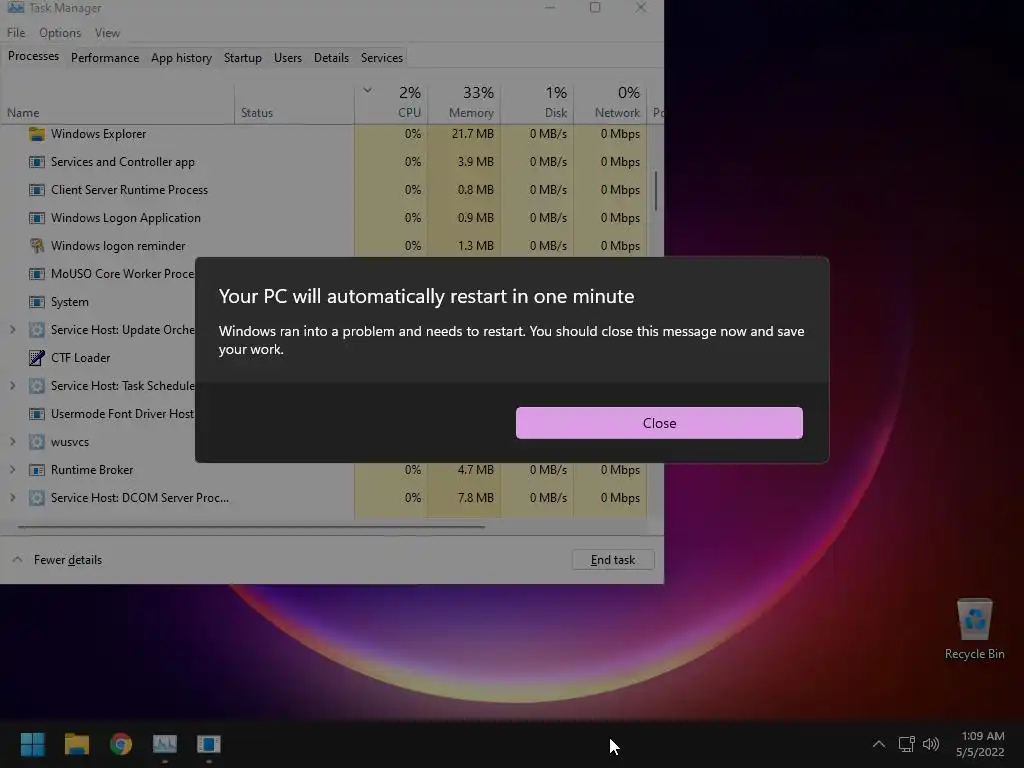The height and width of the screenshot is (768, 1024).
Task: Sort processes by Name column
Action: (x=118, y=104)
